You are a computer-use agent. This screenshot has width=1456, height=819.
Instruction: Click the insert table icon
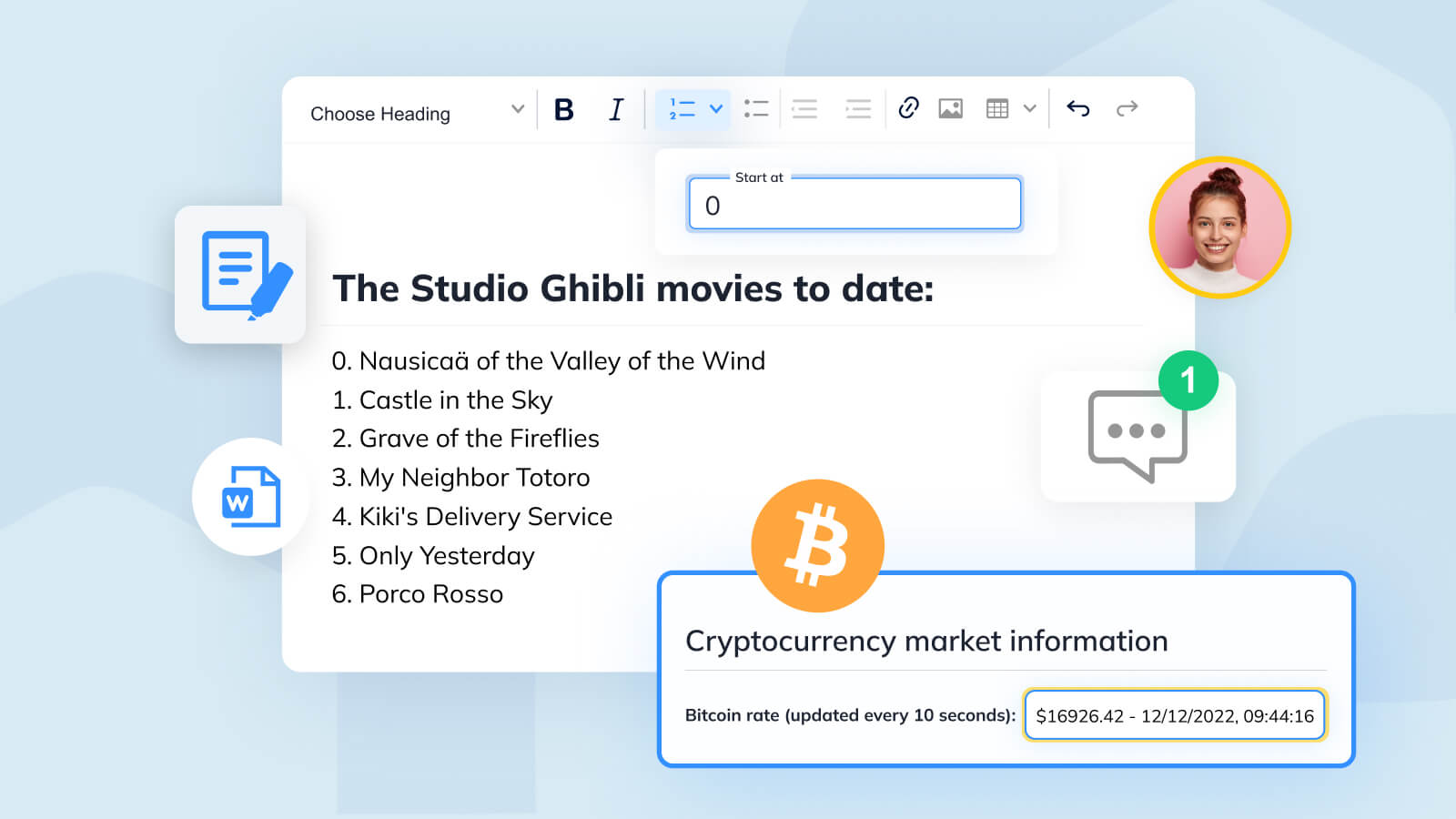997,109
